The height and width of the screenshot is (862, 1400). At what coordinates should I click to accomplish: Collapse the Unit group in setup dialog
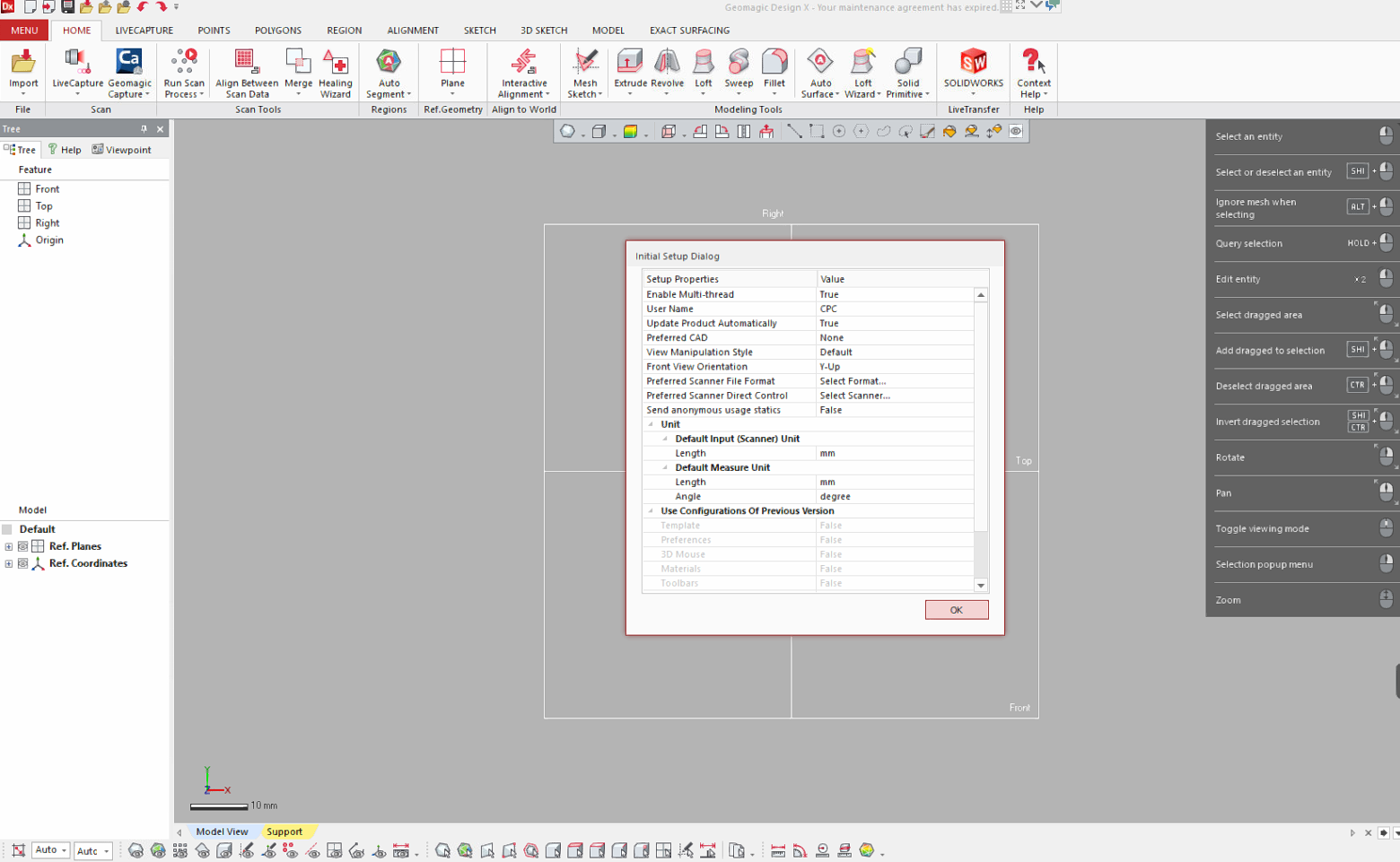click(x=651, y=424)
